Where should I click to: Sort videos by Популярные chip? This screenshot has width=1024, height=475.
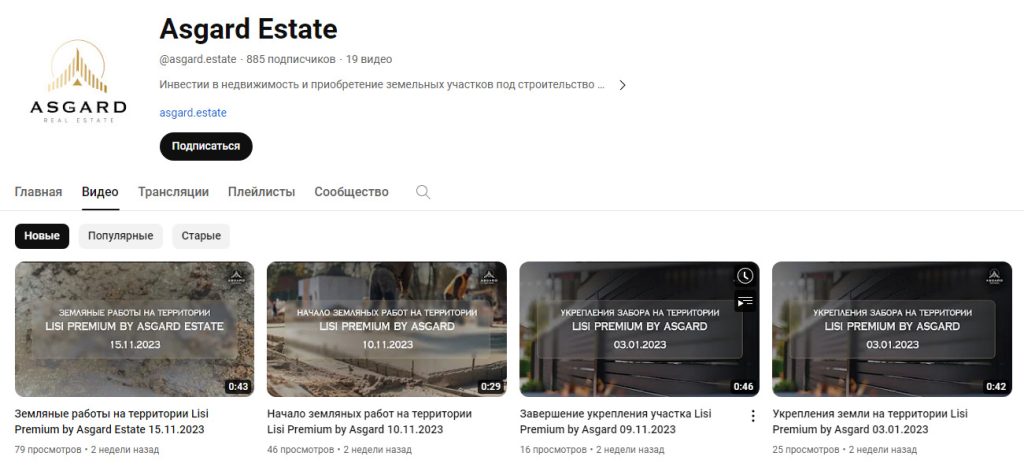pyautogui.click(x=121, y=236)
